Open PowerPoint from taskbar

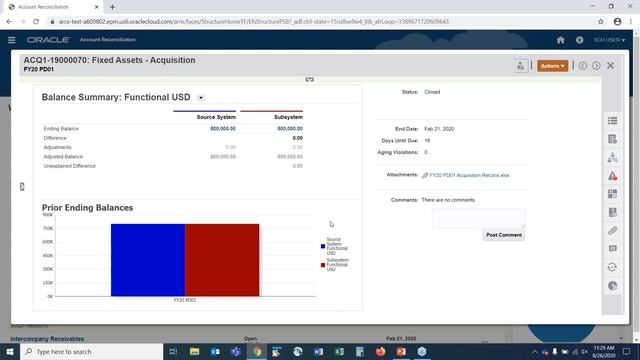coord(401,351)
